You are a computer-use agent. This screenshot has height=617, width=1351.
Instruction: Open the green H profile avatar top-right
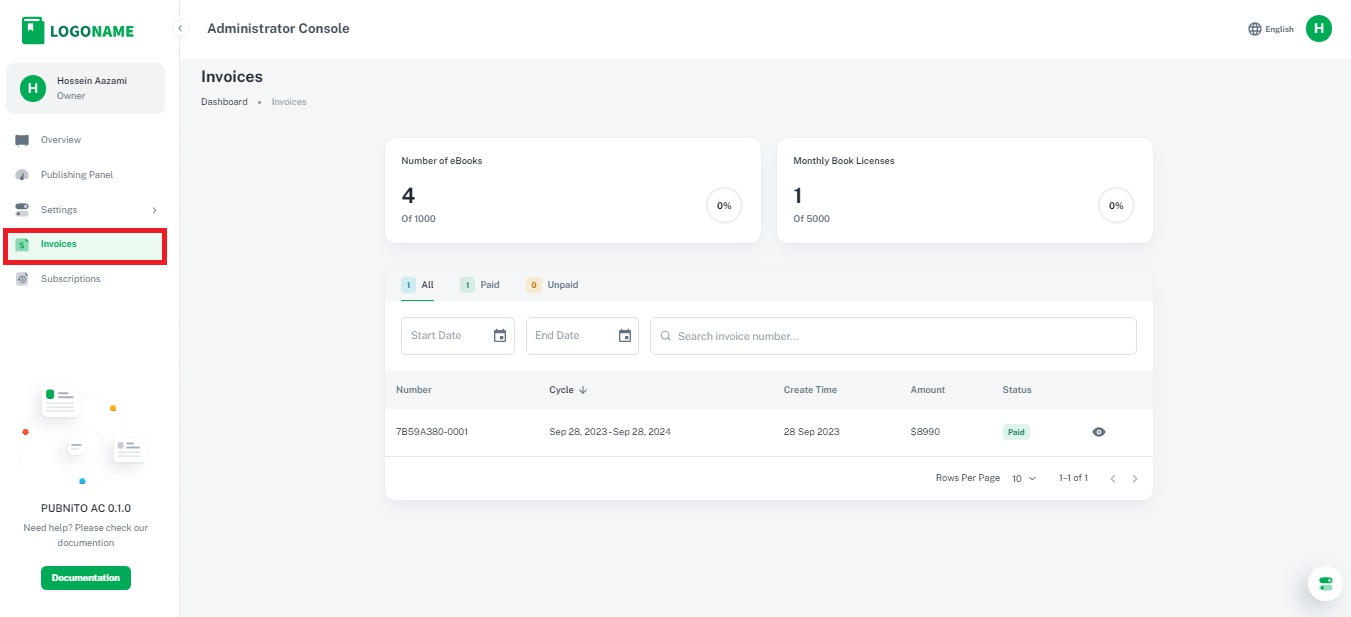1319,29
